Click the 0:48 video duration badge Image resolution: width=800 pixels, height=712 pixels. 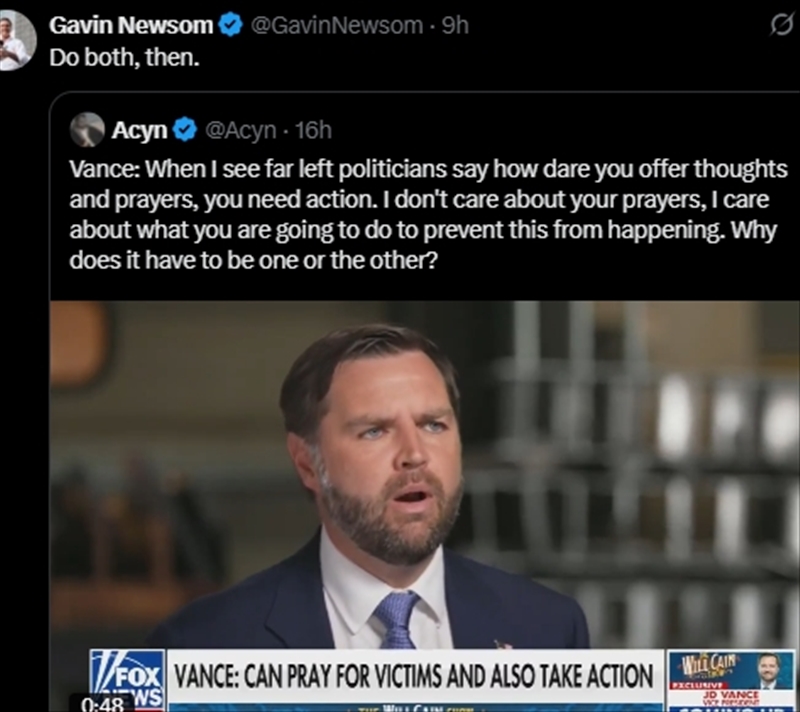pos(102,703)
